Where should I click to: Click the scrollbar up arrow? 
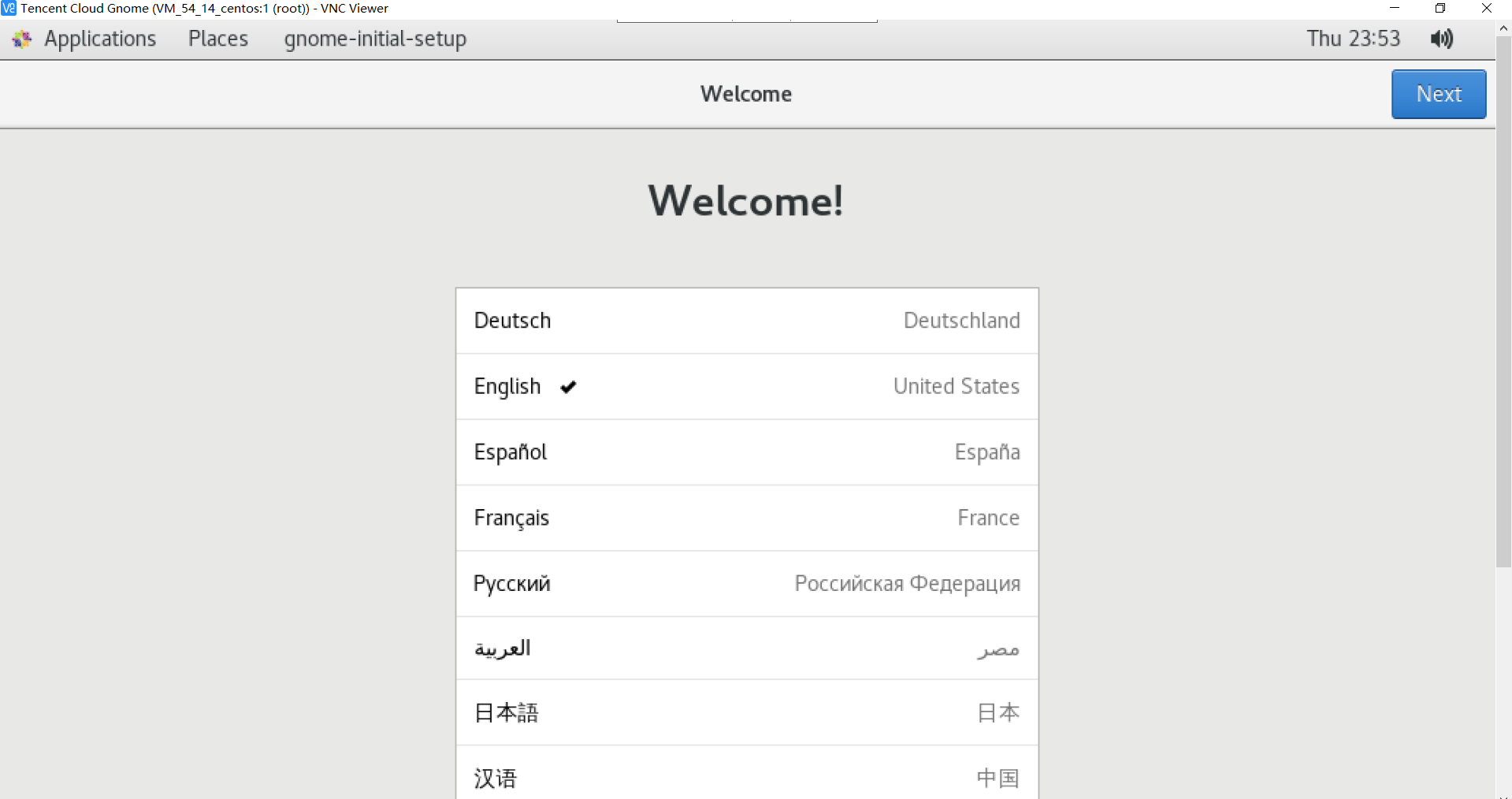pos(1503,28)
